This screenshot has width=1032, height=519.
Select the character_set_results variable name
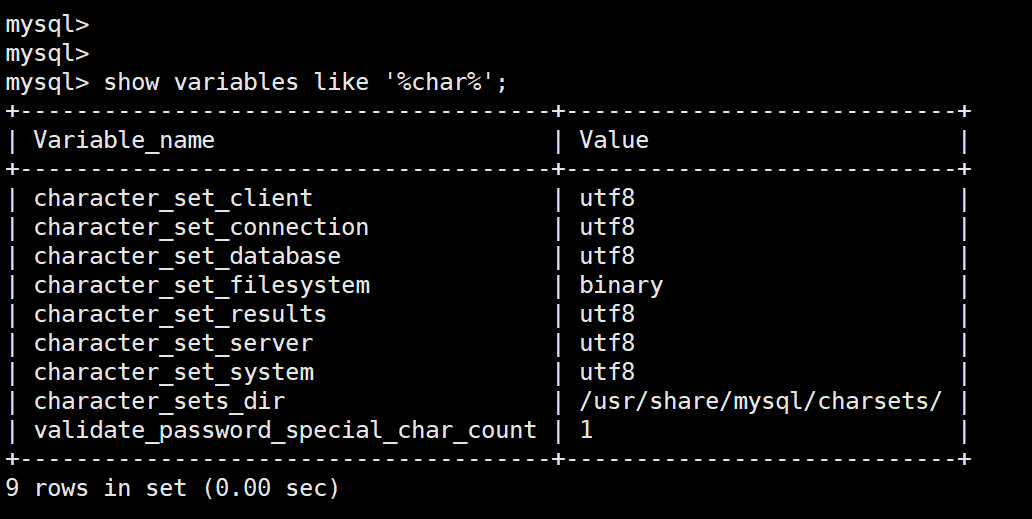pos(180,314)
